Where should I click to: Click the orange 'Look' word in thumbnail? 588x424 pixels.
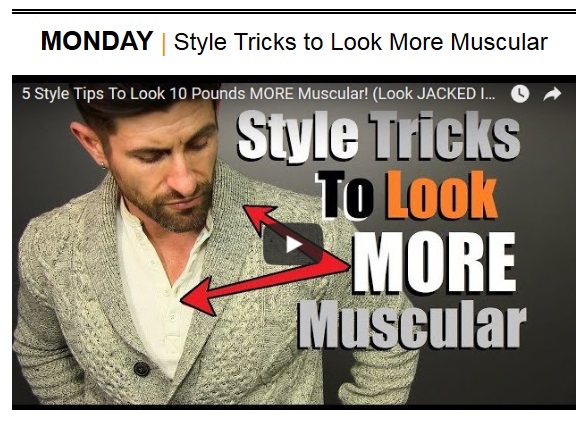pyautogui.click(x=442, y=195)
